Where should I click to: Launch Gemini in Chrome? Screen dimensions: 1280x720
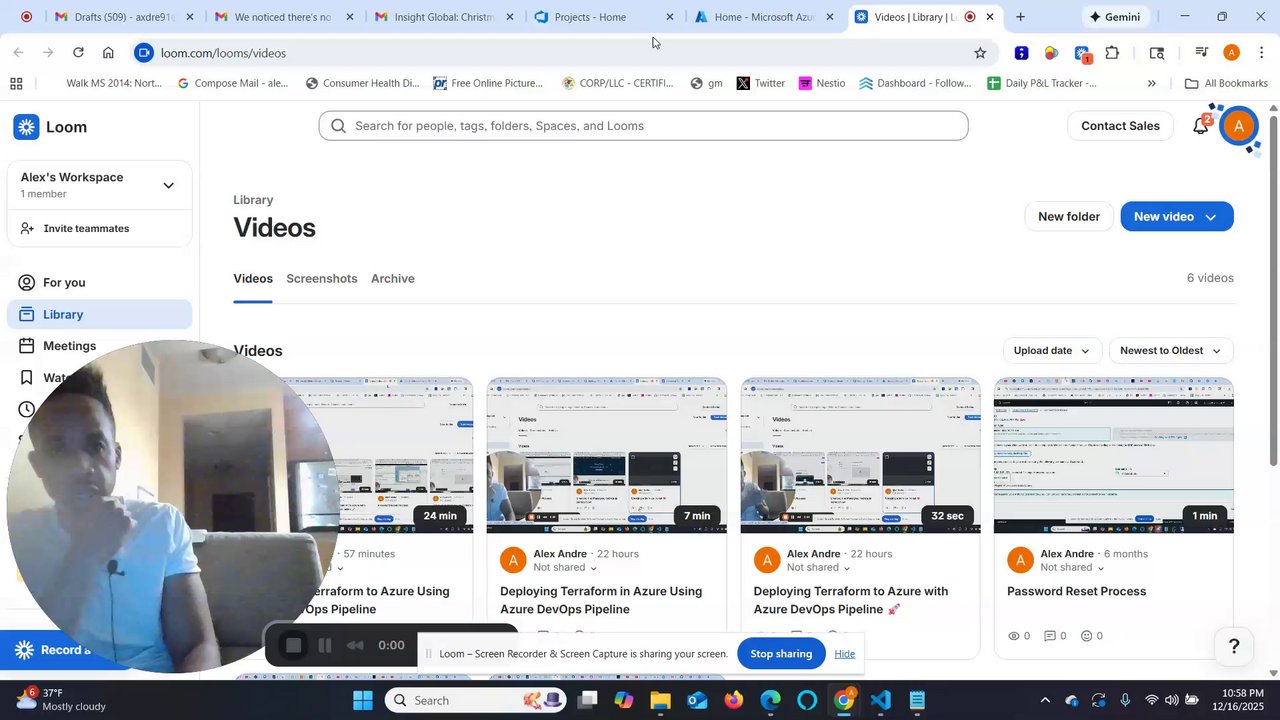point(1115,17)
